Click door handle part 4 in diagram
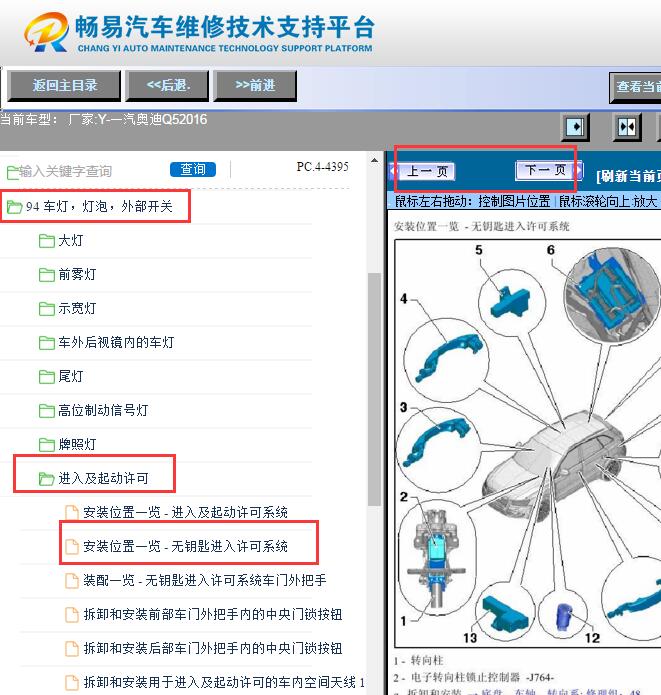The width and height of the screenshot is (661, 695). point(448,358)
